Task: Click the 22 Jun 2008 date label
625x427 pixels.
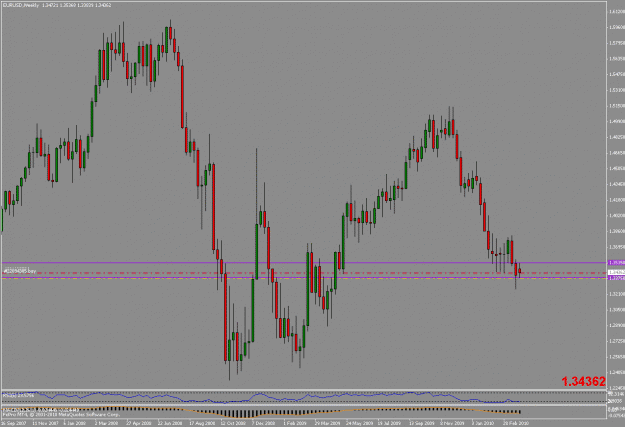Action: pos(170,423)
